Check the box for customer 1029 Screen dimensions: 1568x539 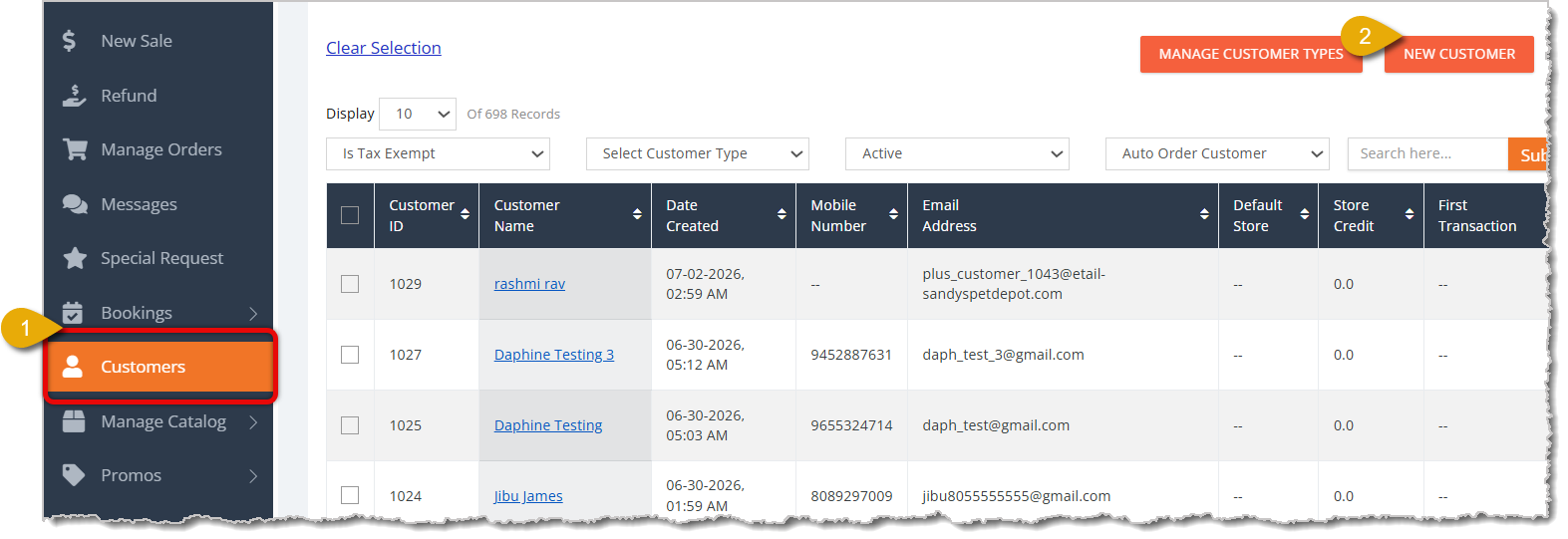click(350, 284)
